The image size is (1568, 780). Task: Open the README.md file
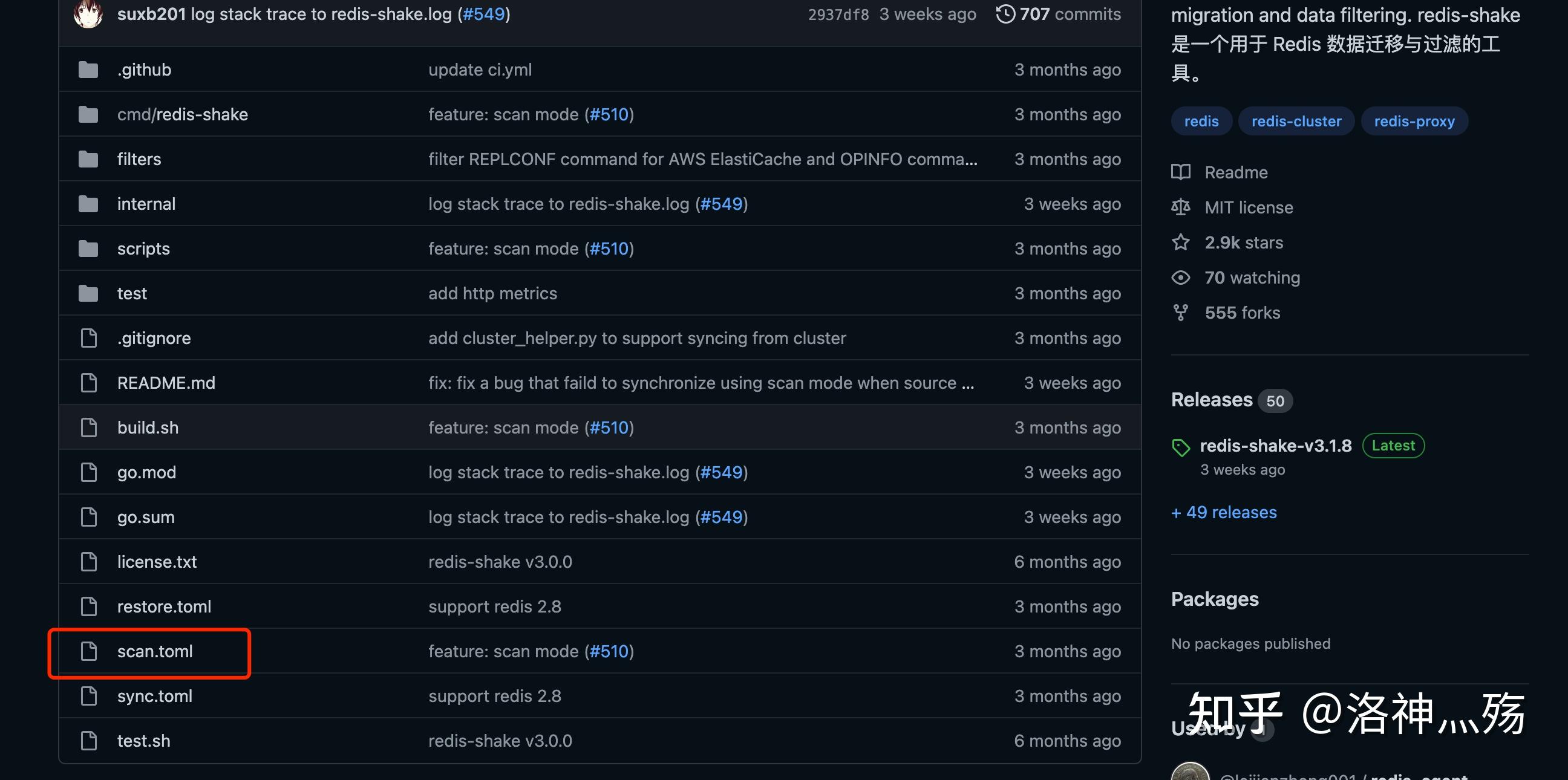166,383
